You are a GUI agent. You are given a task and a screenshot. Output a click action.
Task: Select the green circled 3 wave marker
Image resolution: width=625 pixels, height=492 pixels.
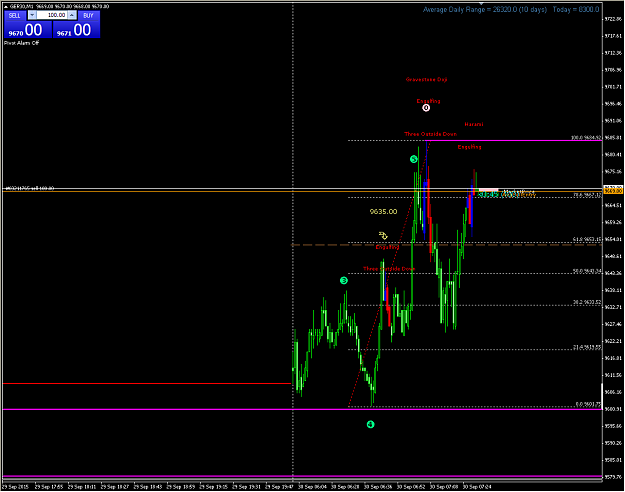(344, 281)
